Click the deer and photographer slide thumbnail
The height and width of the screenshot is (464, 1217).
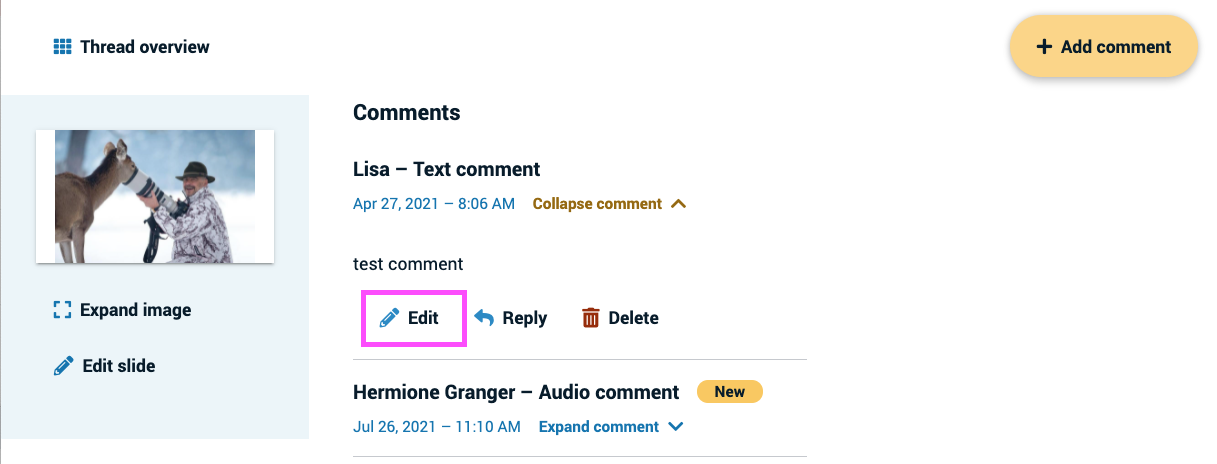click(155, 197)
